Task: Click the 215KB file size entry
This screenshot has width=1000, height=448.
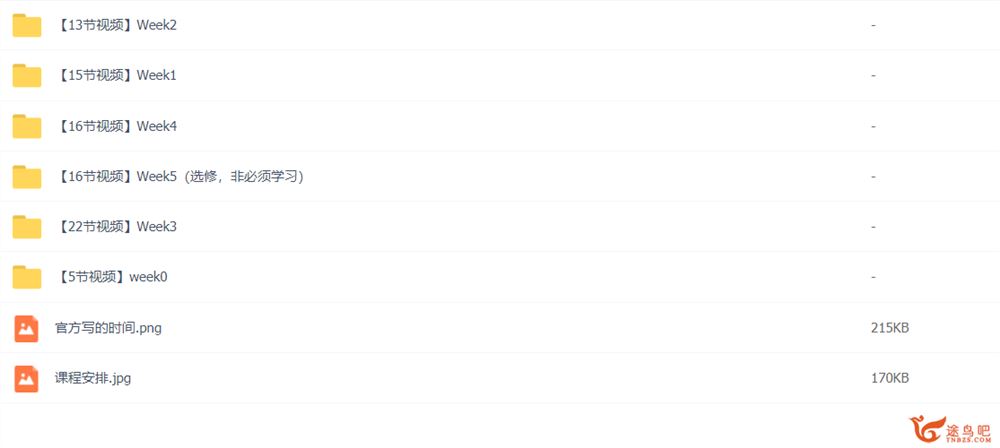Action: [890, 328]
